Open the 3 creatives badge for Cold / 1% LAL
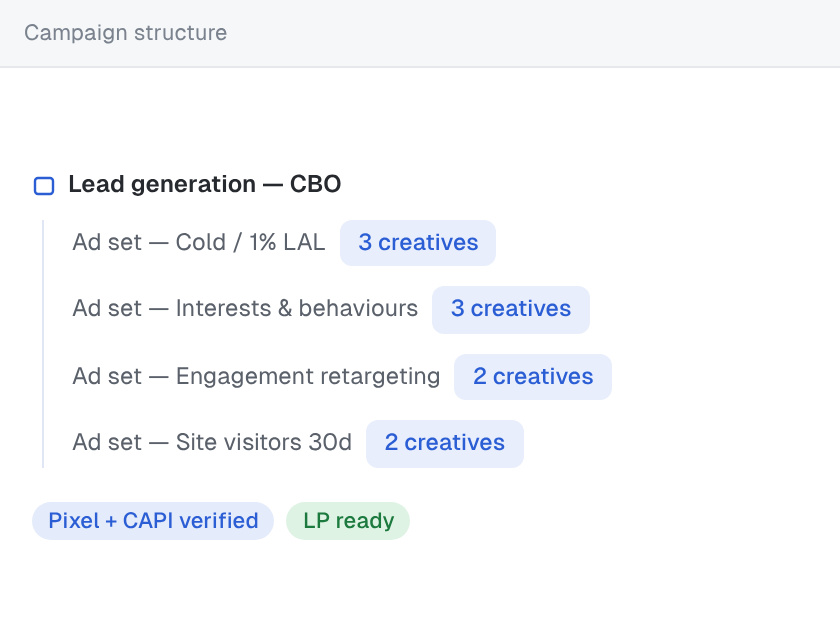 coord(418,243)
